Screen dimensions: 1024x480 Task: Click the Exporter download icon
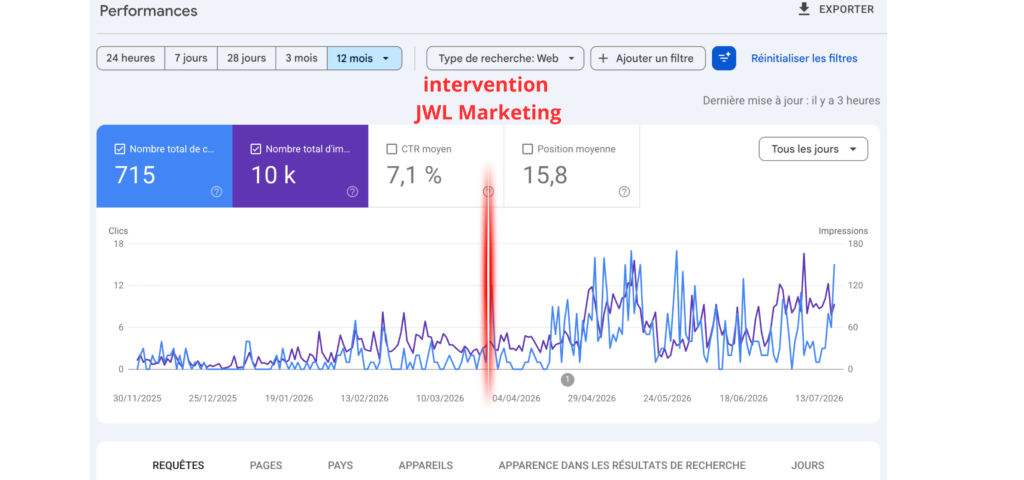(804, 9)
